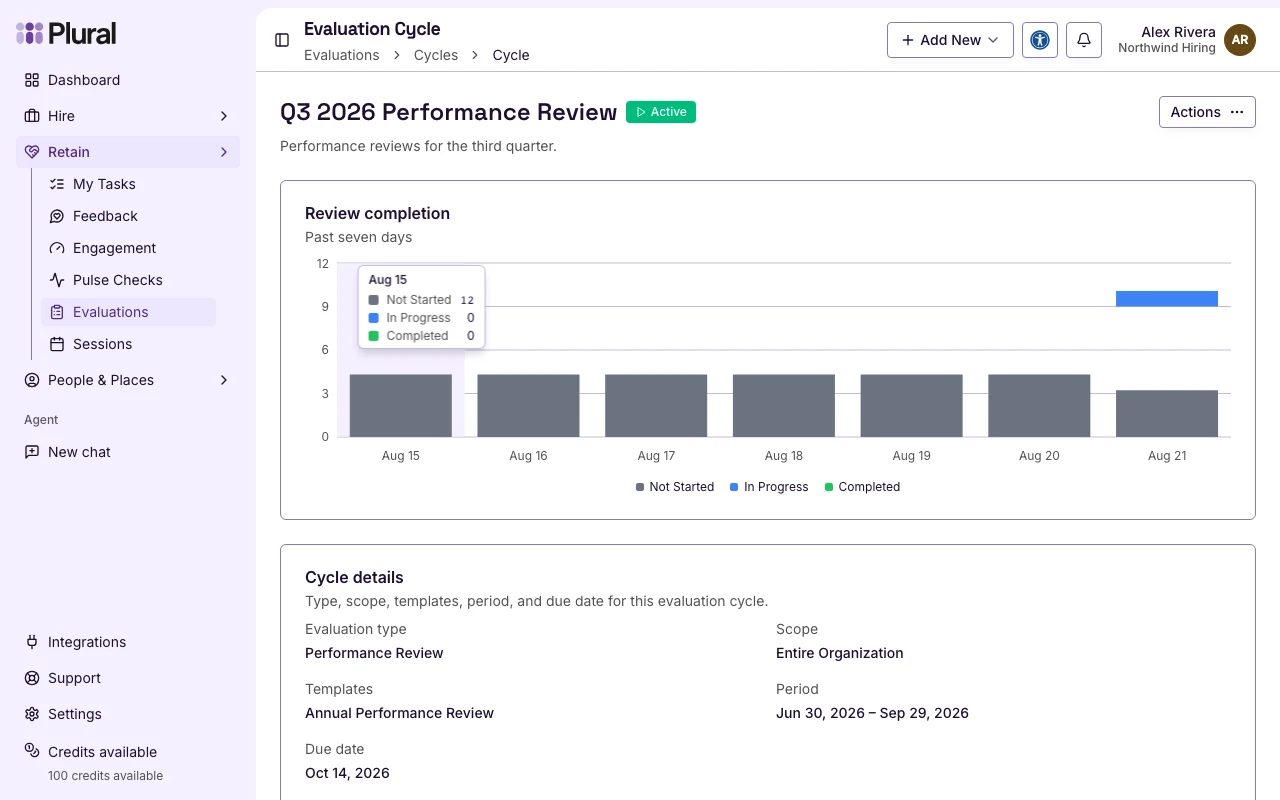Open the Actions menu button
Image resolution: width=1280 pixels, height=800 pixels.
click(1207, 112)
